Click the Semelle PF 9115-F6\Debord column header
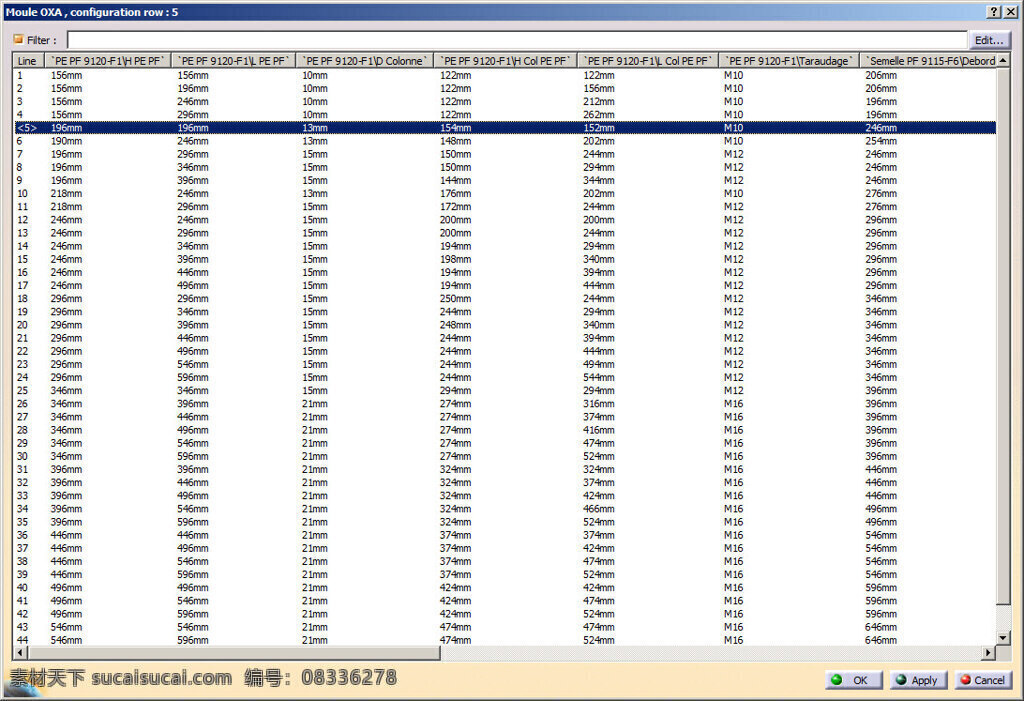 point(928,61)
